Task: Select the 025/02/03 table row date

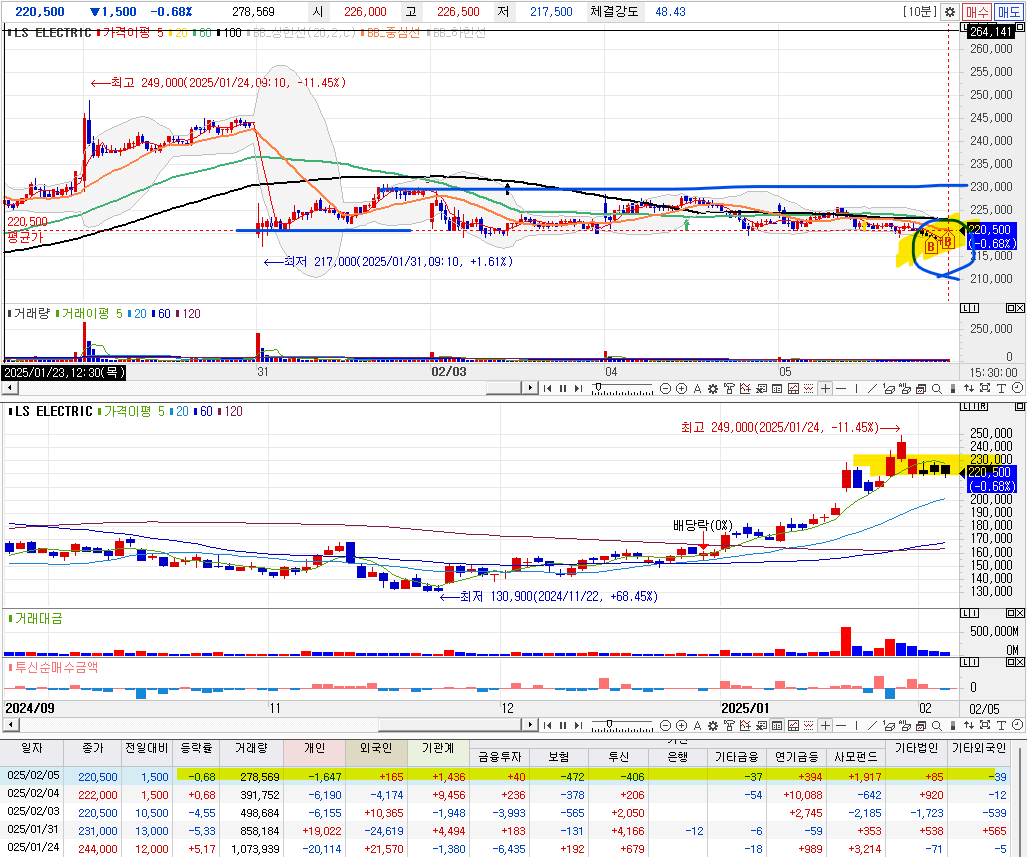Action: [x=33, y=811]
